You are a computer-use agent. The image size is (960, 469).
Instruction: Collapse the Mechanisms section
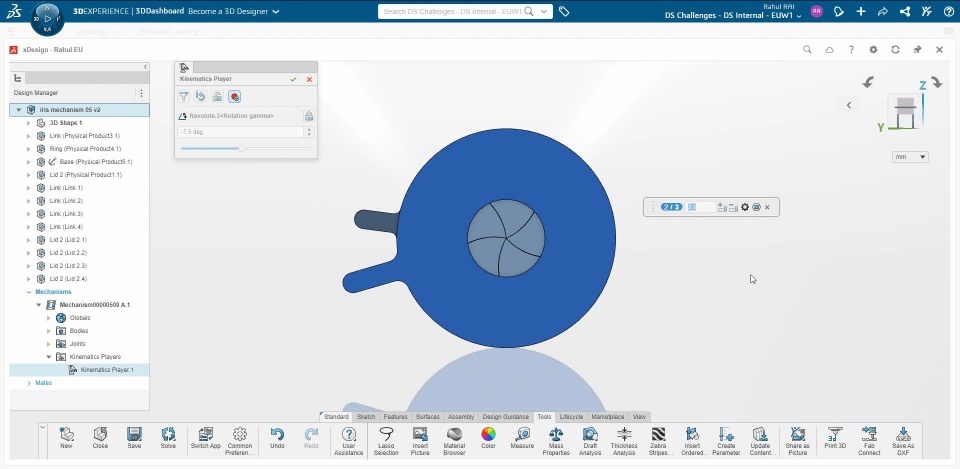[29, 292]
